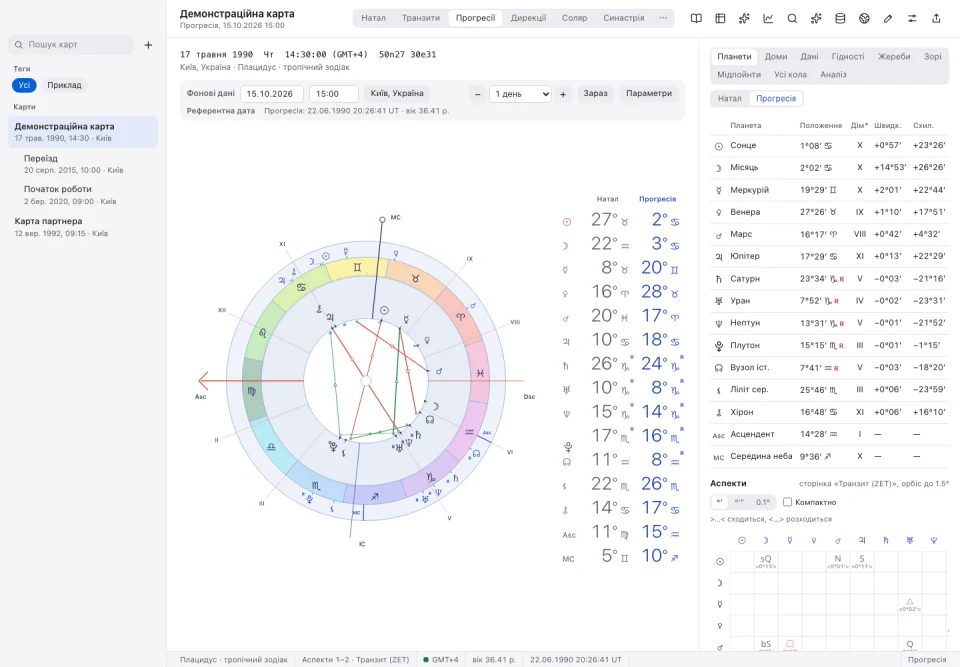Click the share export icon
960x667 pixels.
(x=936, y=18)
